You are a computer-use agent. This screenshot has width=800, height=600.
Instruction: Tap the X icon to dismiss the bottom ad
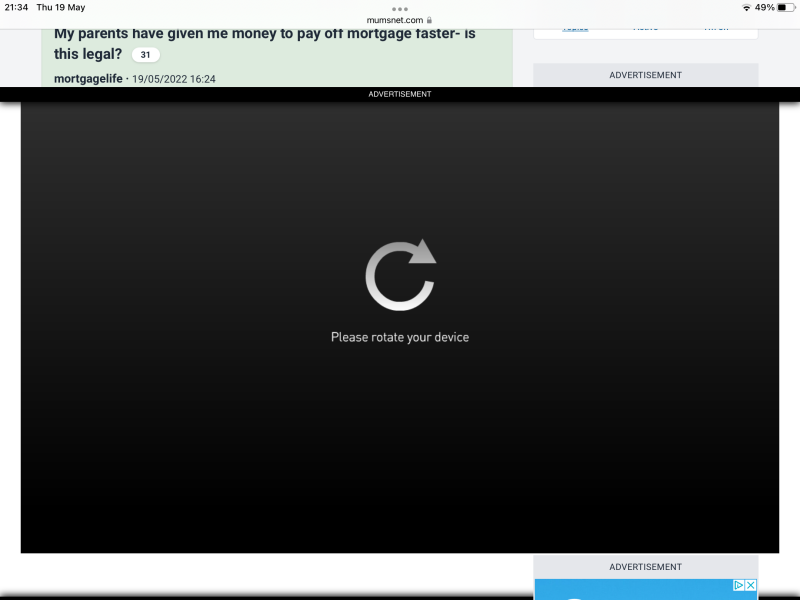750,585
